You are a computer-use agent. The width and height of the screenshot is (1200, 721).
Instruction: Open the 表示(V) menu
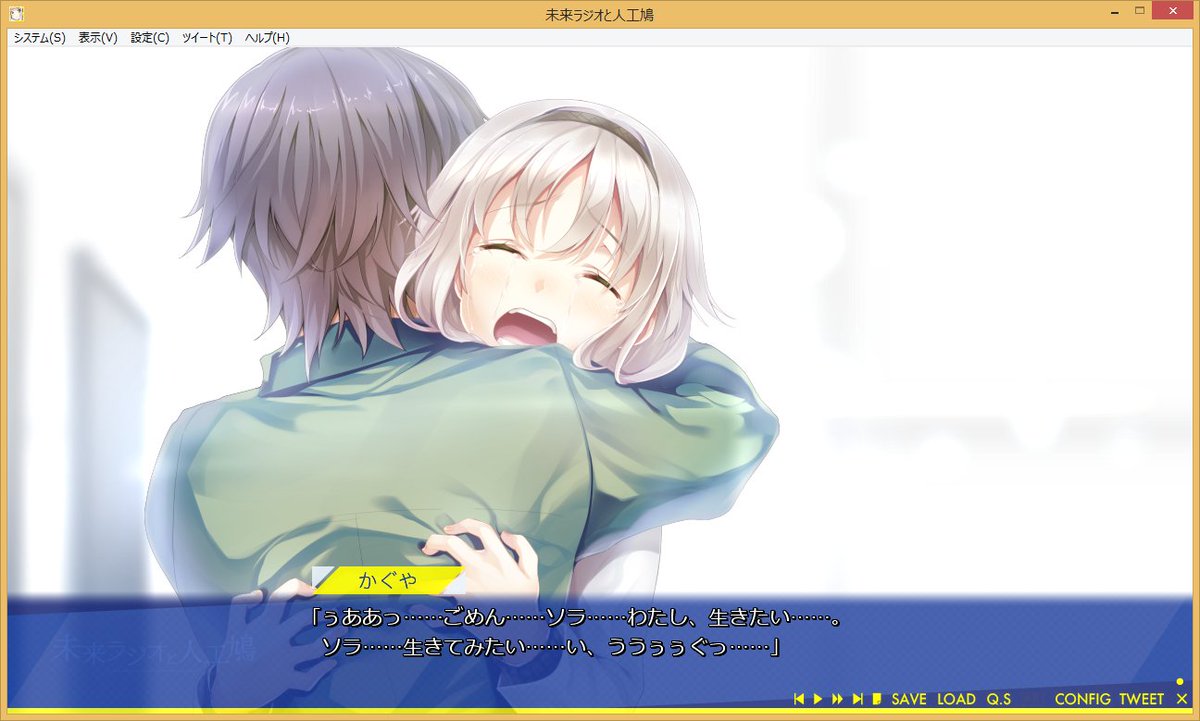point(98,38)
